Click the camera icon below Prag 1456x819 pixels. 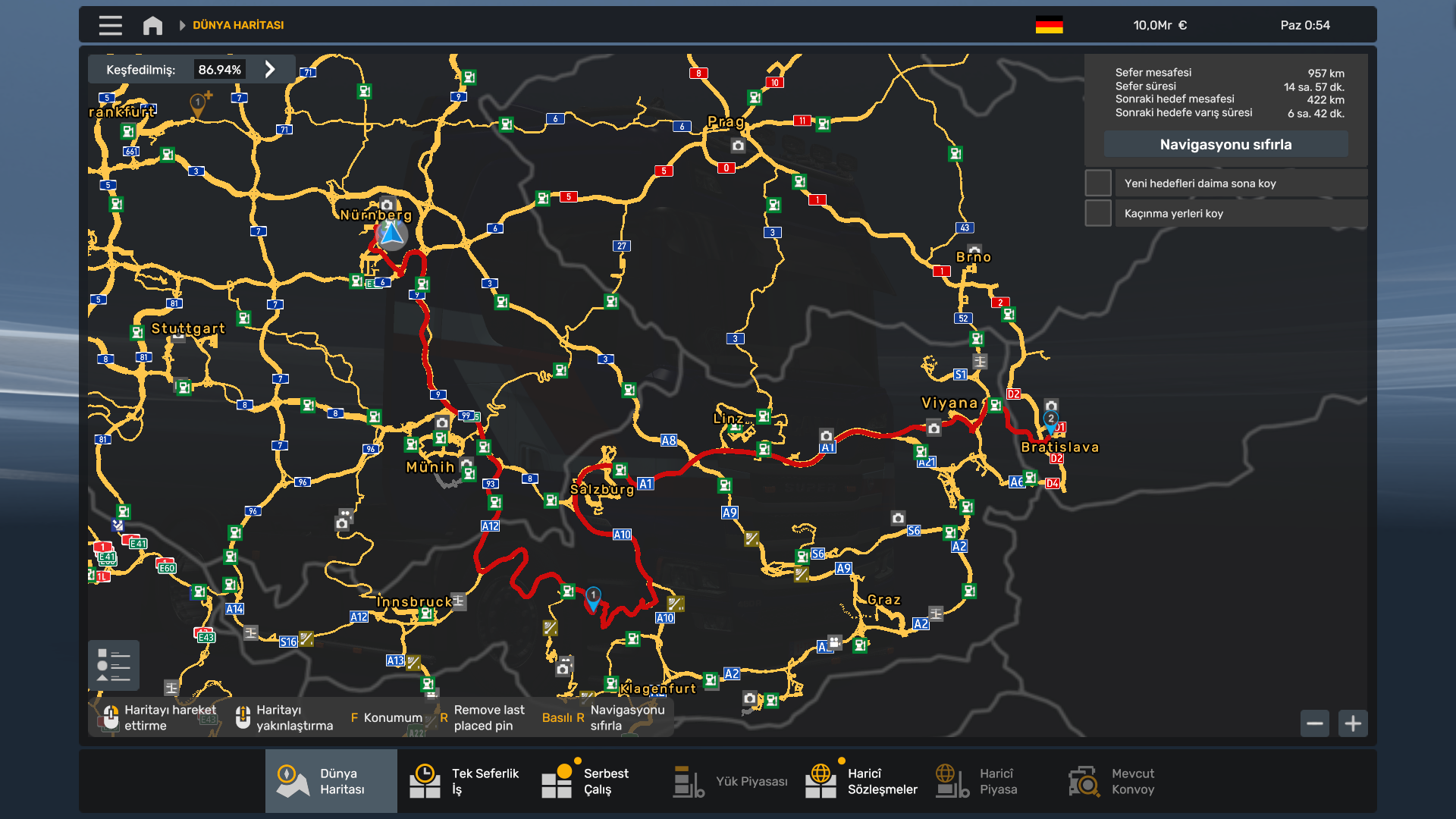pos(738,146)
